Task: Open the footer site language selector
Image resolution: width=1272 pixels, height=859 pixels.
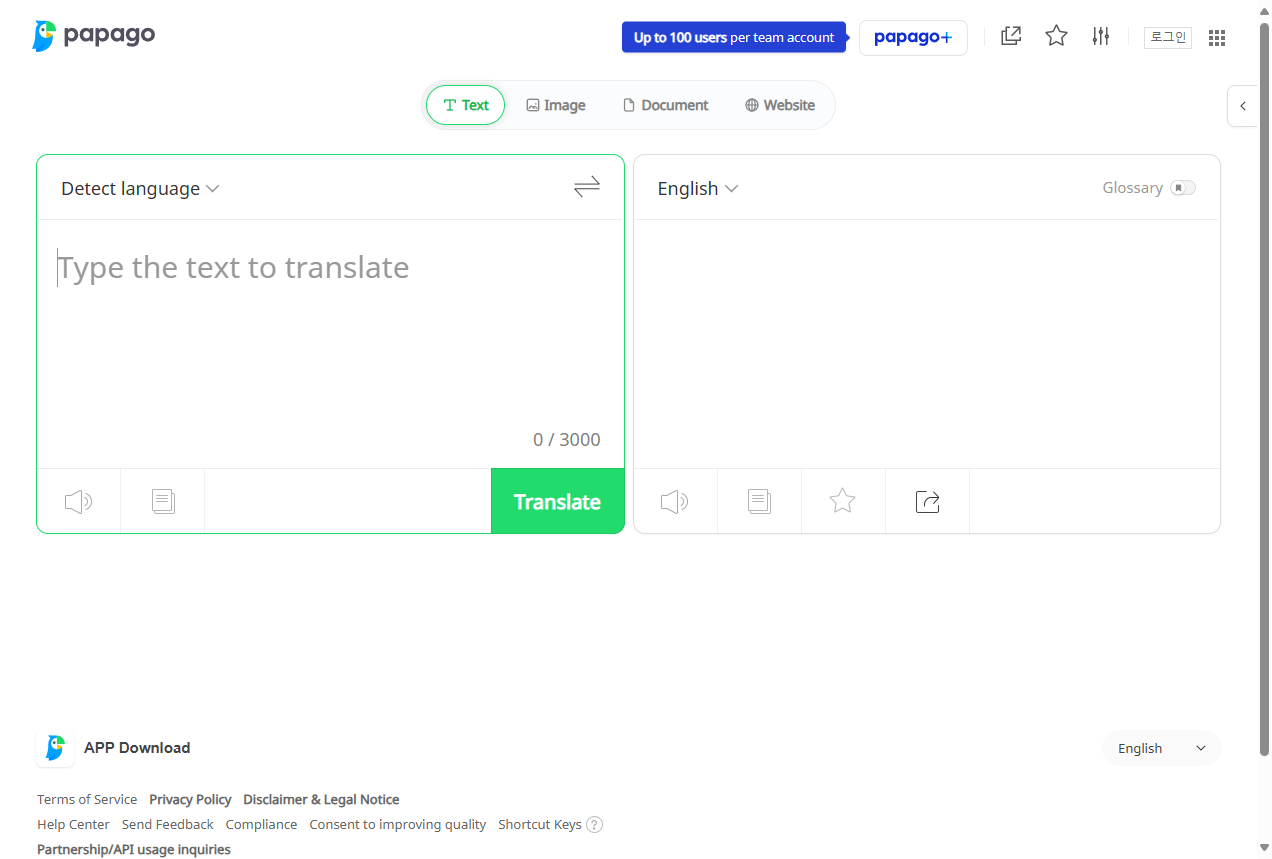Action: [1161, 748]
